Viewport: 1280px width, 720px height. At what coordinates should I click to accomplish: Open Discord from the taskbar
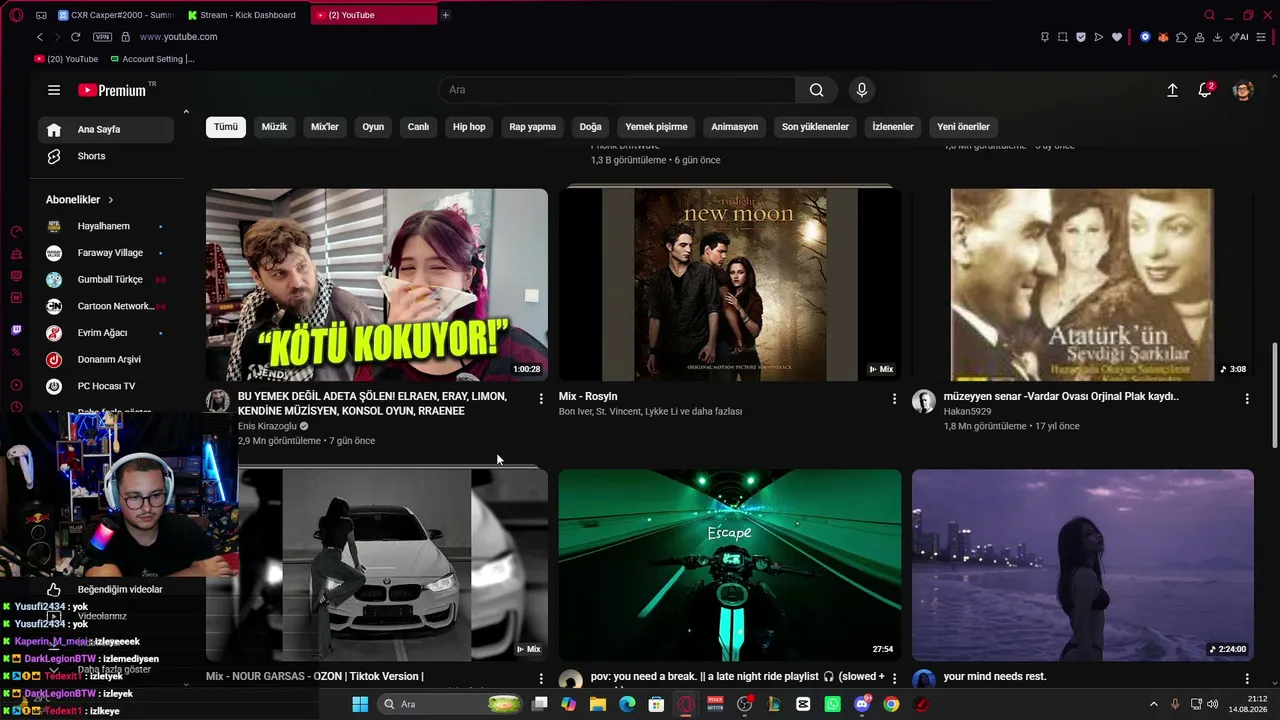pyautogui.click(x=862, y=704)
